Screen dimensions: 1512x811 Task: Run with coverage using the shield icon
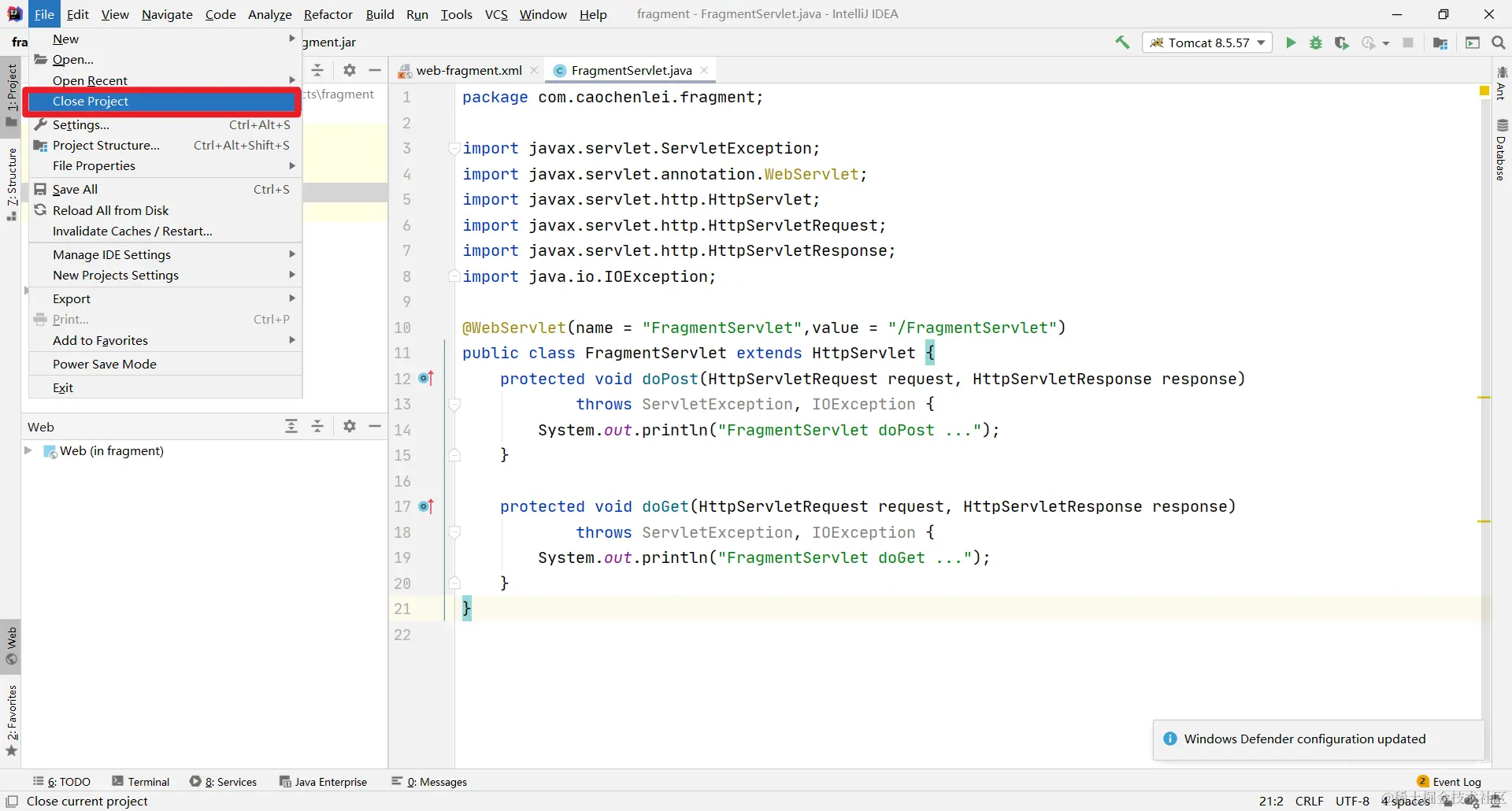pos(1341,43)
